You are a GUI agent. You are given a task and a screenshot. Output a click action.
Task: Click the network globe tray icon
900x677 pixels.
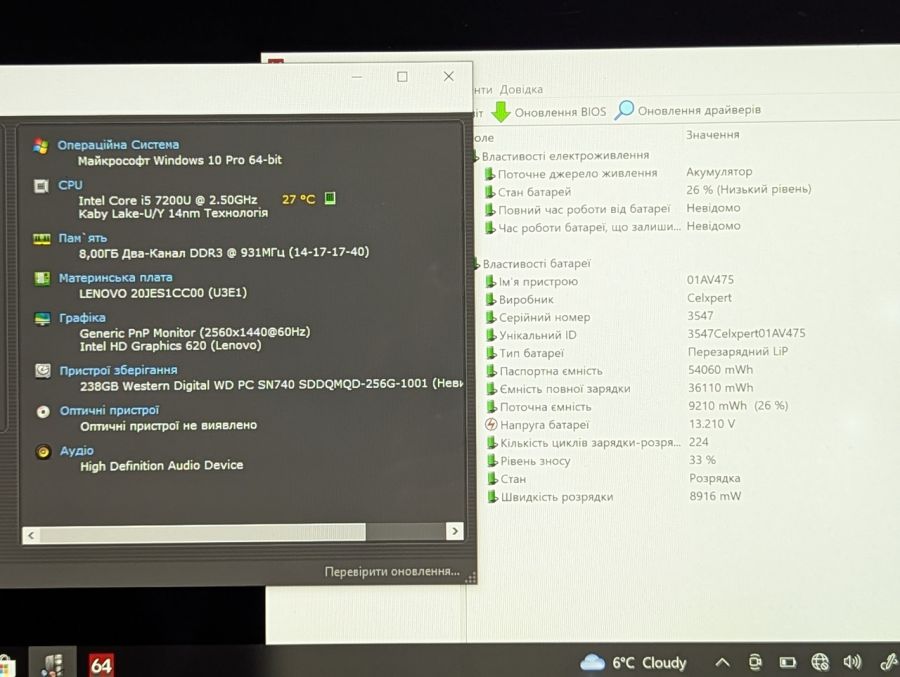click(820, 662)
